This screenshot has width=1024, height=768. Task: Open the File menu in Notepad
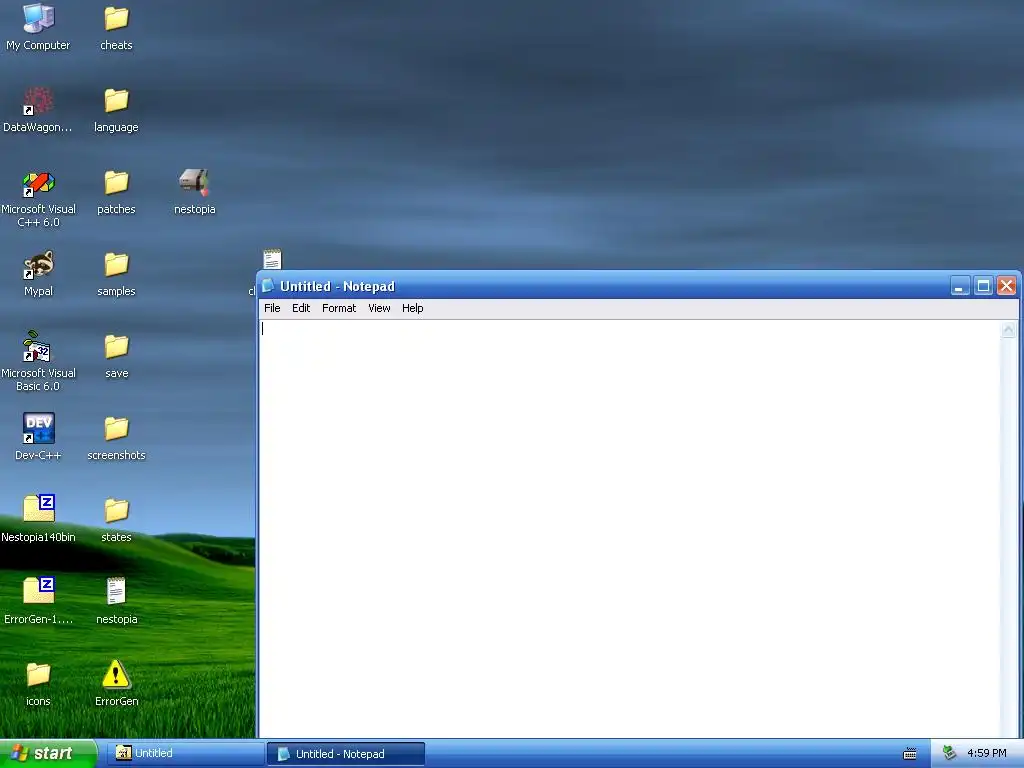click(272, 308)
